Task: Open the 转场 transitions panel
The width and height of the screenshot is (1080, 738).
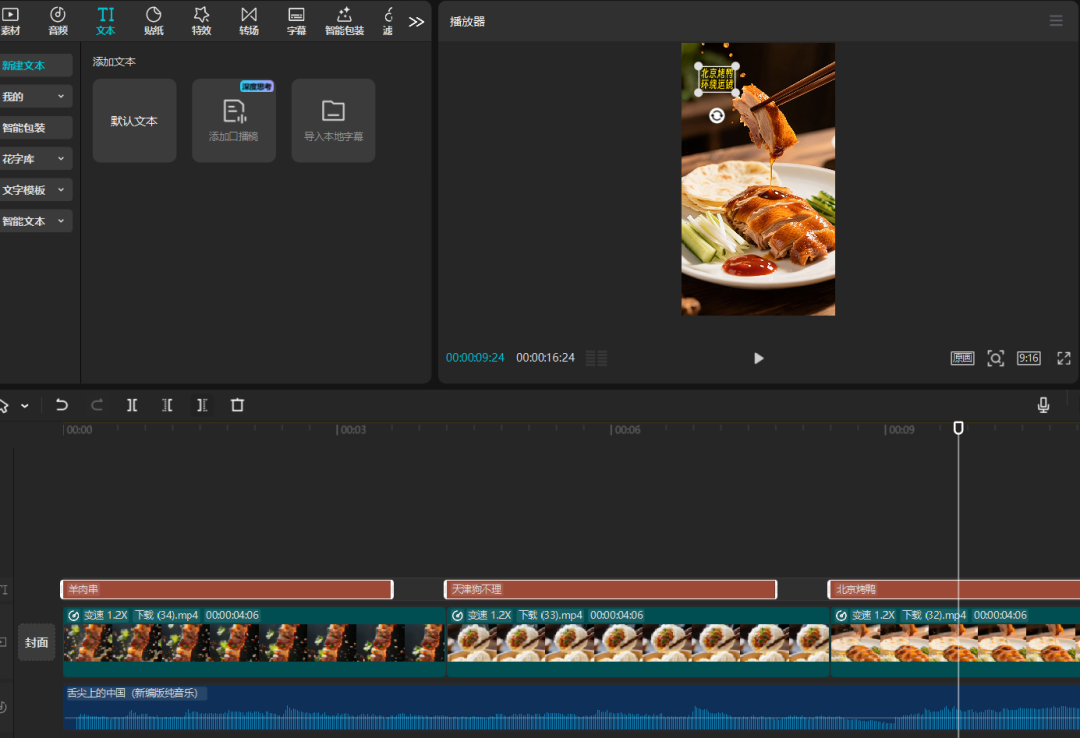Action: 248,20
